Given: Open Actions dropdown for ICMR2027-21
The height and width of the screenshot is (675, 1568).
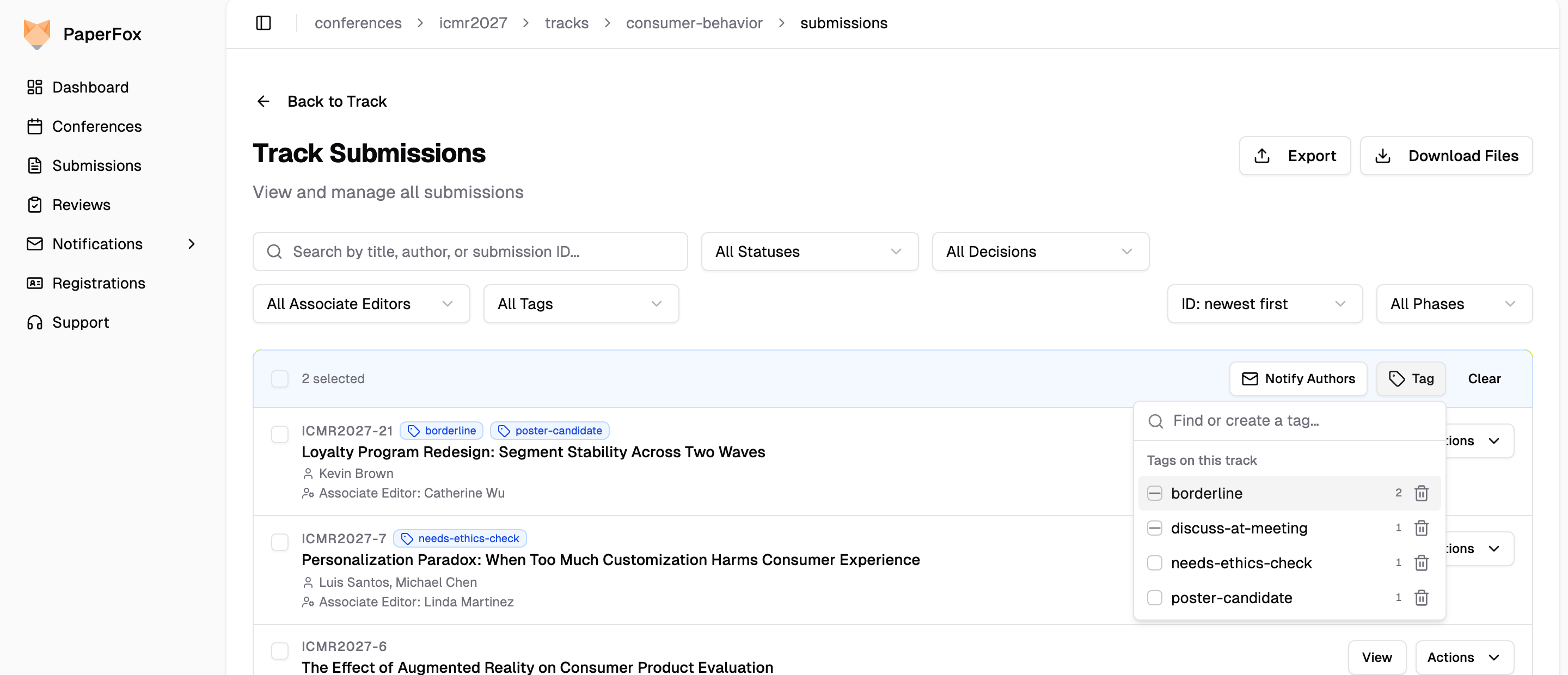Looking at the screenshot, I should (x=1479, y=441).
